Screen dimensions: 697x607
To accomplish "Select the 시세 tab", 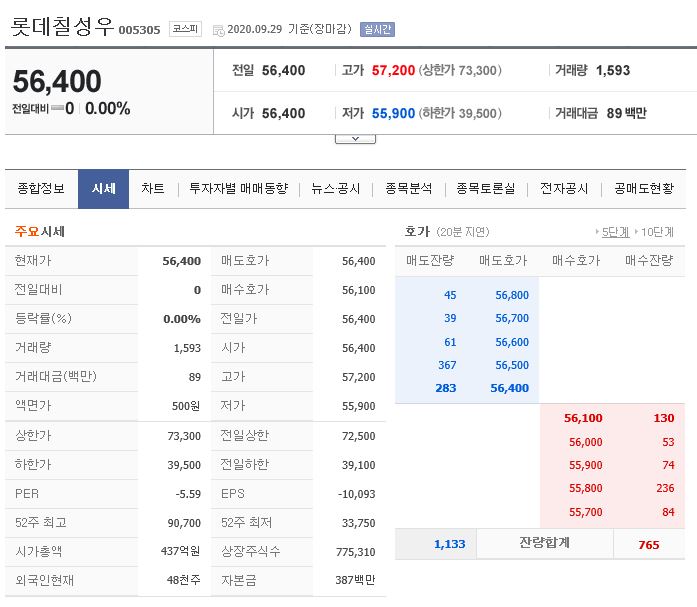I will [104, 189].
